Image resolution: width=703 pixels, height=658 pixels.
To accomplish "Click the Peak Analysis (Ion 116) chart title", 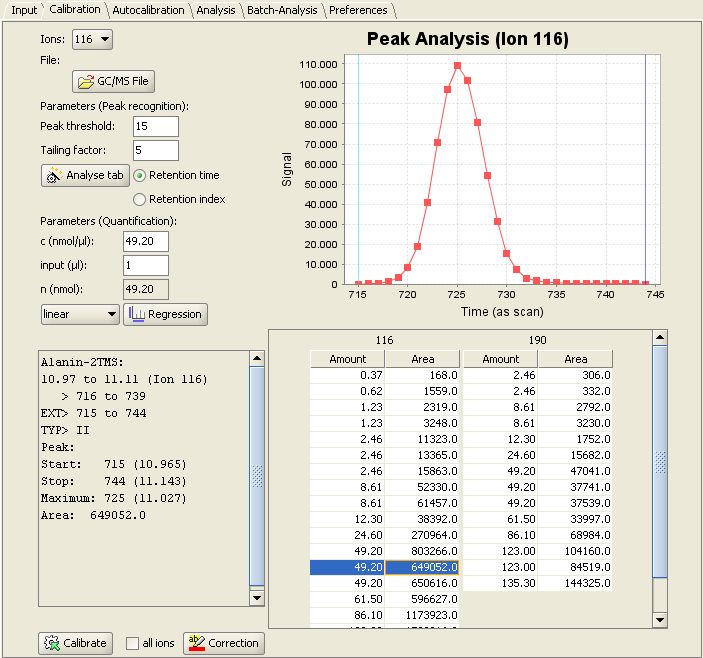I will (468, 39).
